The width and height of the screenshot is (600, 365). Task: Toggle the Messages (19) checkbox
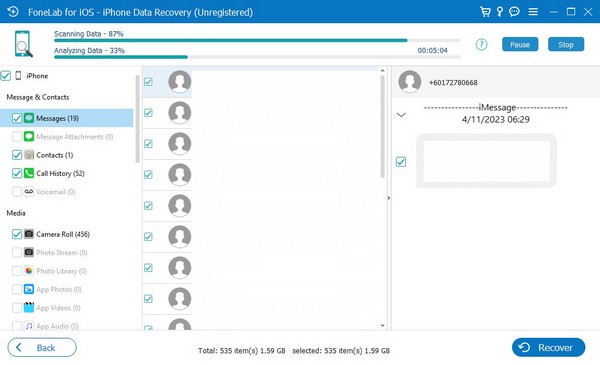(17, 118)
